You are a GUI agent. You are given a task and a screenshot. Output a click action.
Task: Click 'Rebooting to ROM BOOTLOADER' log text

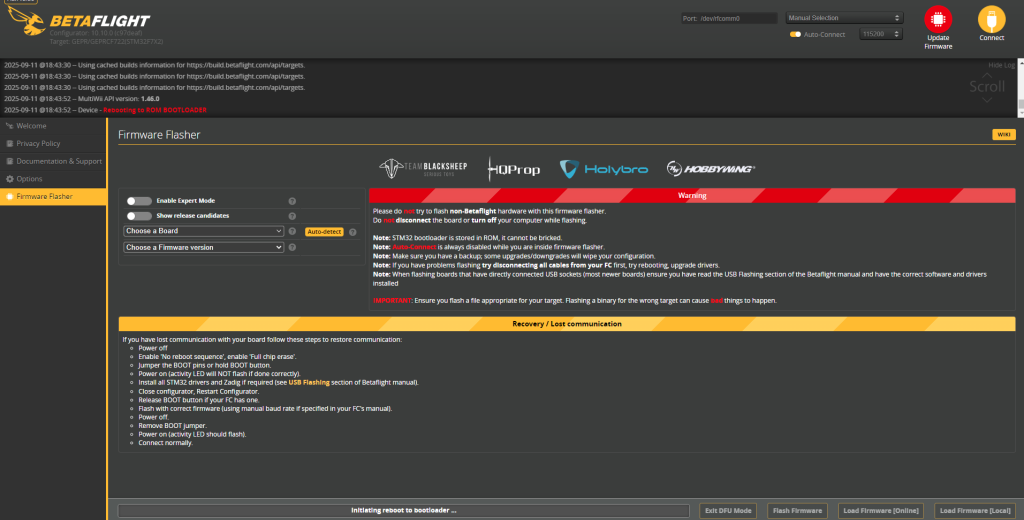coord(155,110)
